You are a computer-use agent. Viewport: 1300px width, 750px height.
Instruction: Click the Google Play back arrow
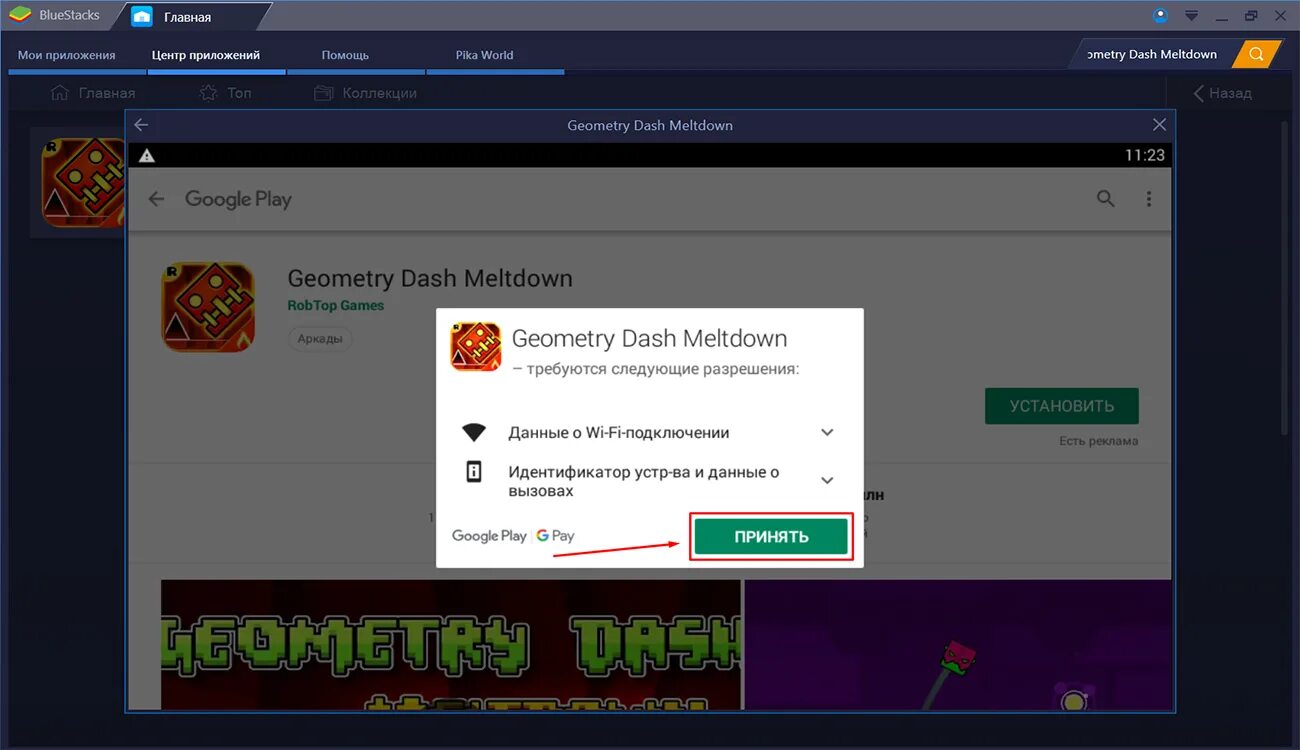pyautogui.click(x=156, y=199)
